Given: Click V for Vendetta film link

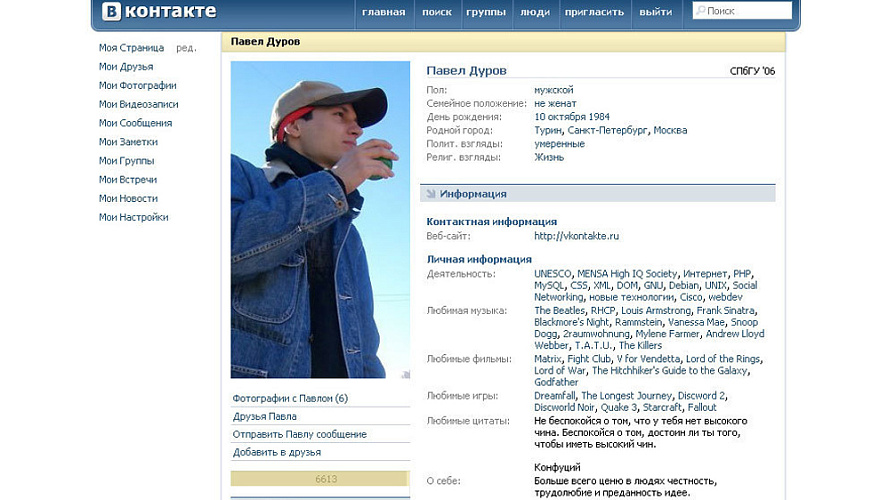Looking at the screenshot, I should click(648, 359).
